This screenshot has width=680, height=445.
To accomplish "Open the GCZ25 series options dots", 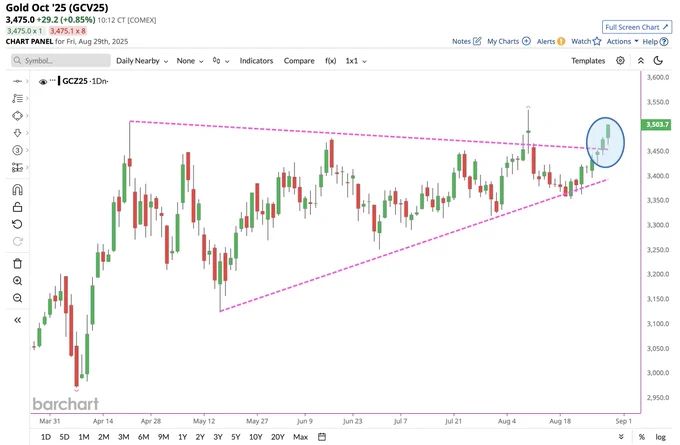I will click(x=52, y=80).
